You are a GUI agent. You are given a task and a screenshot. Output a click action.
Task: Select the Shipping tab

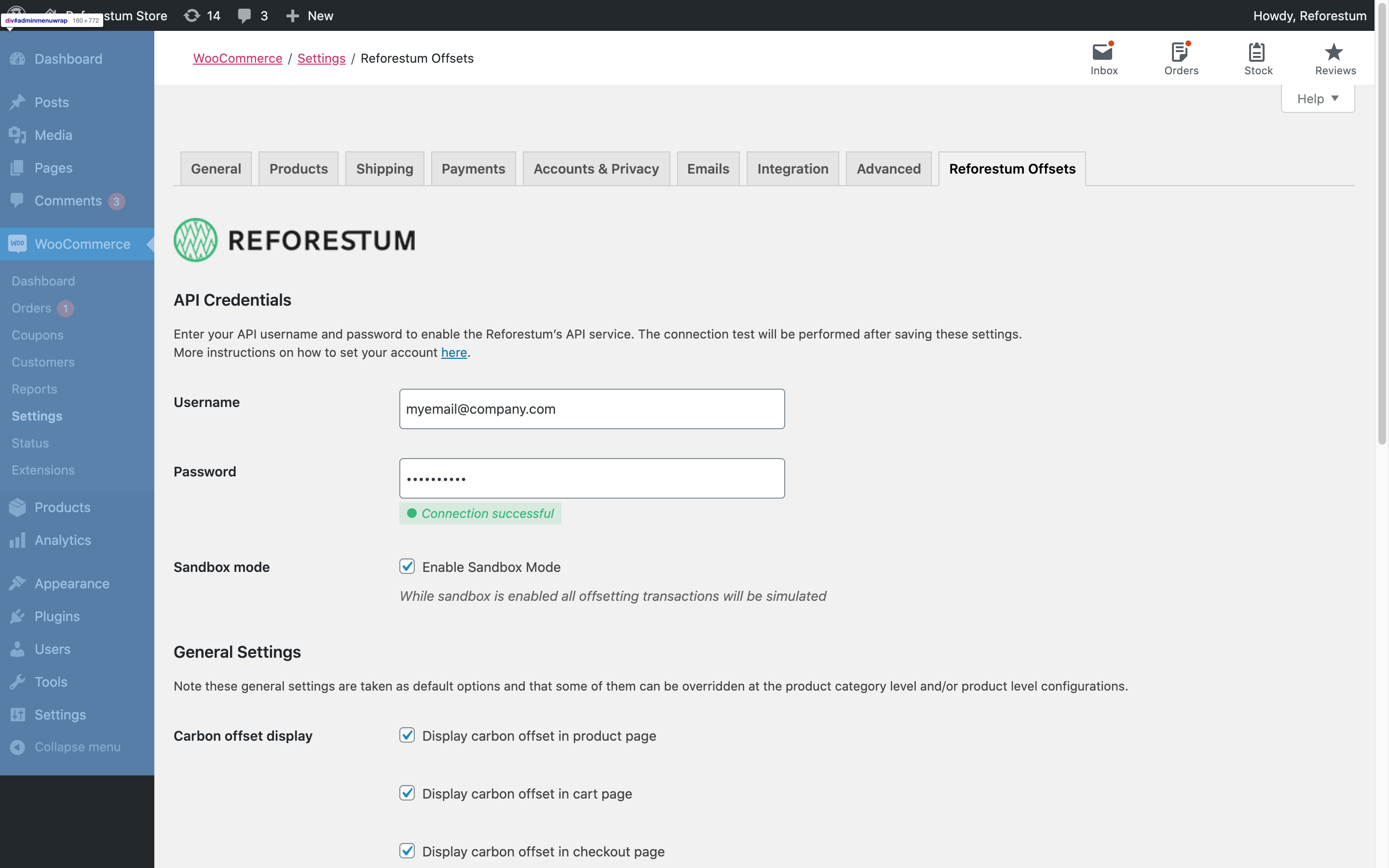tap(384, 168)
